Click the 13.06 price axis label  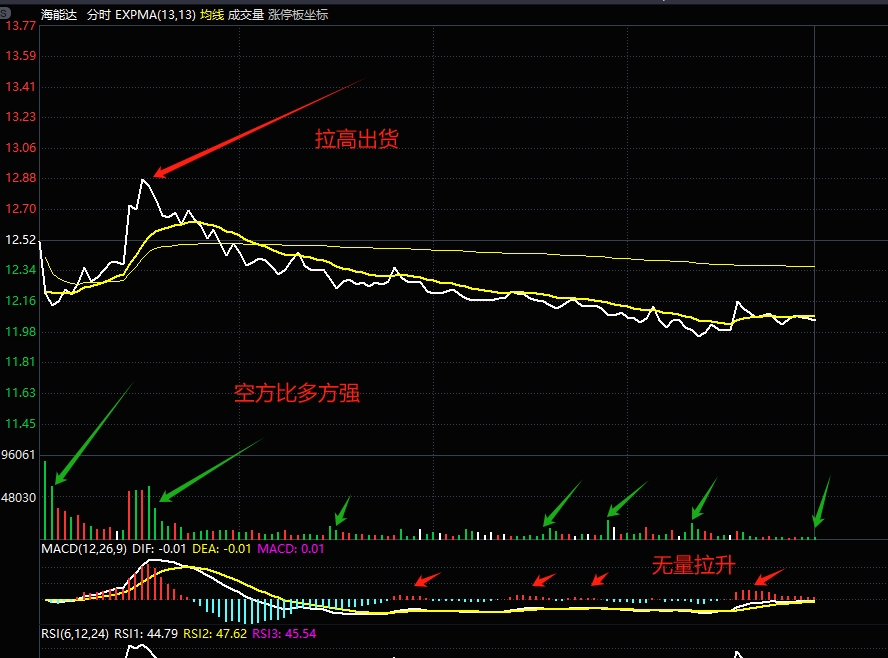(20, 148)
